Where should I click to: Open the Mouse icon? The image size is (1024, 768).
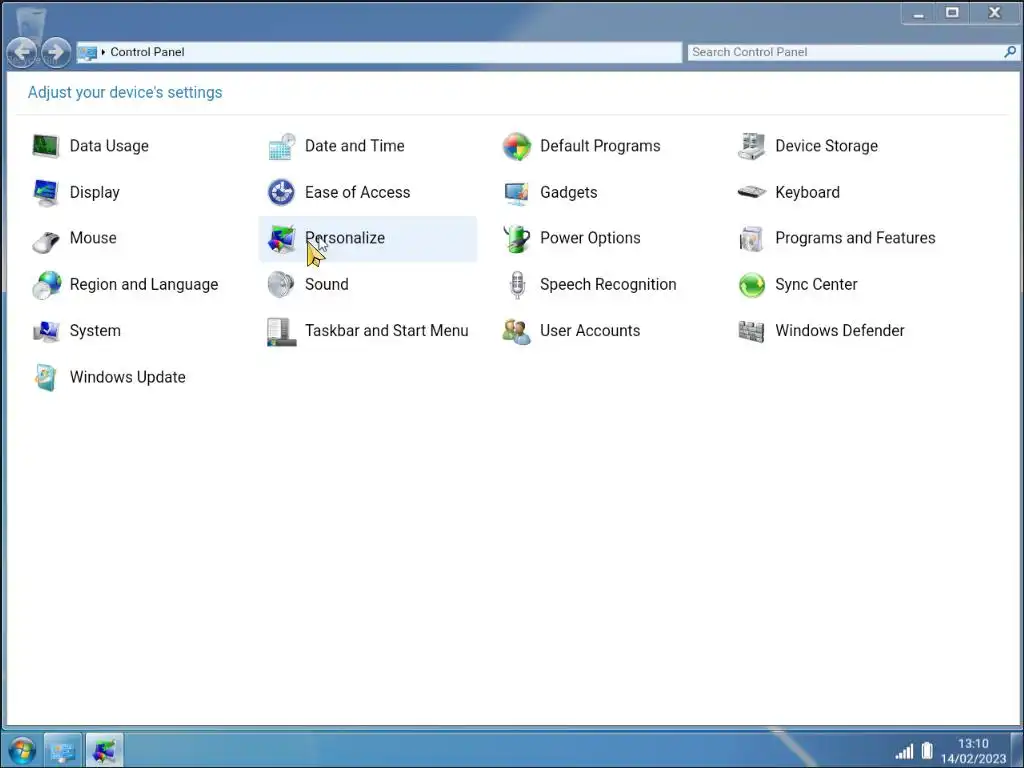click(46, 241)
